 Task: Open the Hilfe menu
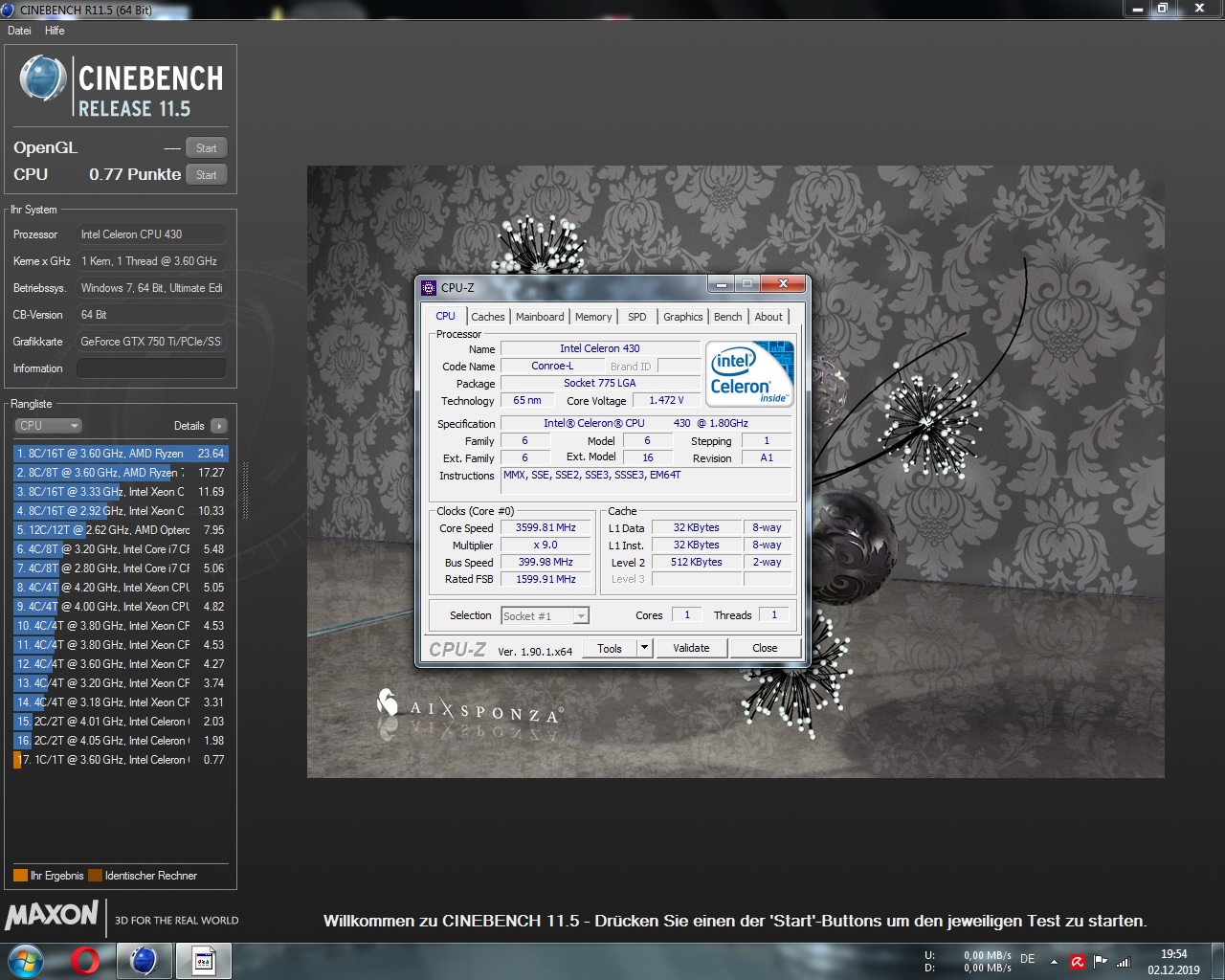coord(55,31)
